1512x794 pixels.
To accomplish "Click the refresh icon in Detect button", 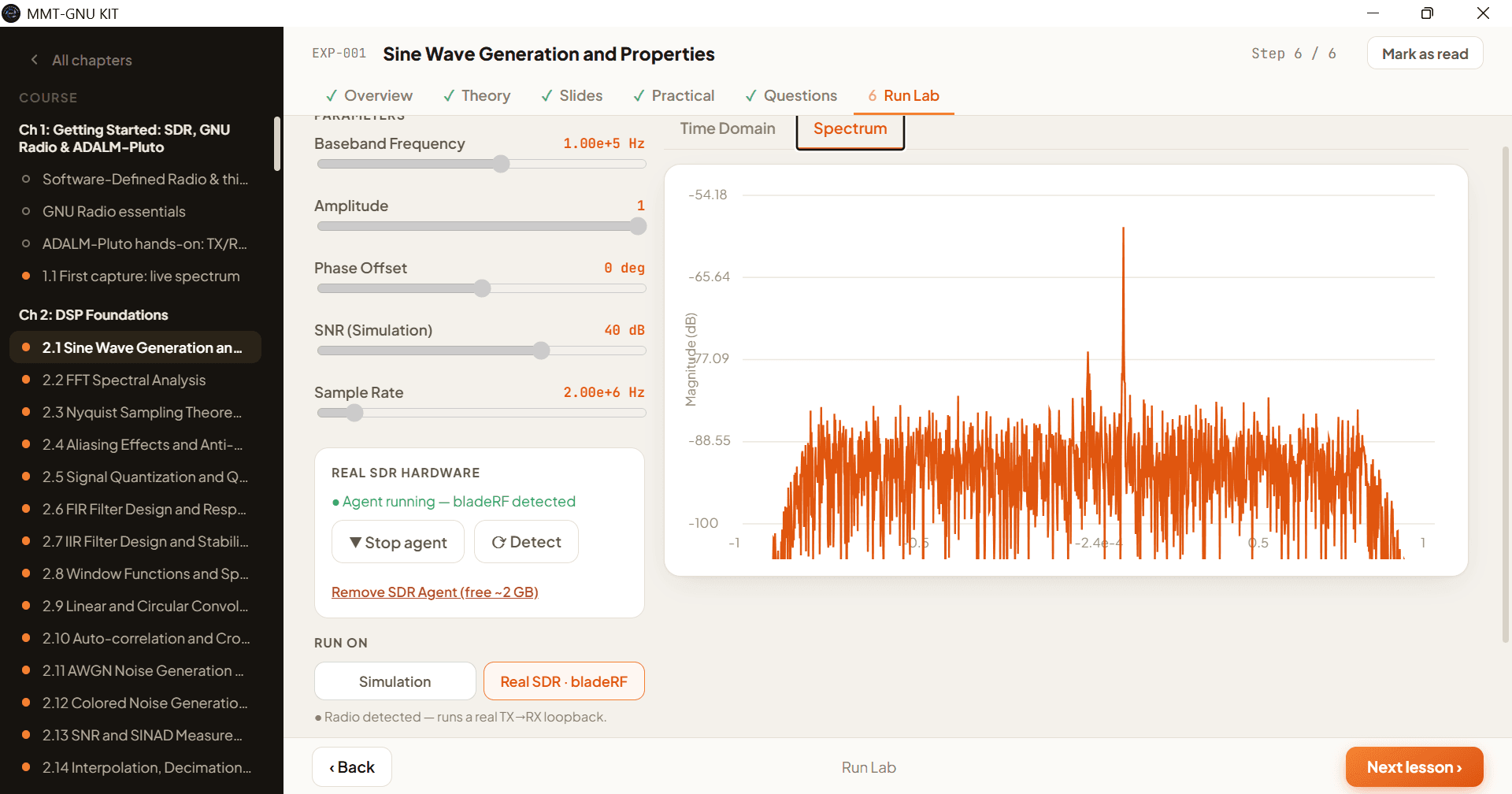I will (x=498, y=542).
